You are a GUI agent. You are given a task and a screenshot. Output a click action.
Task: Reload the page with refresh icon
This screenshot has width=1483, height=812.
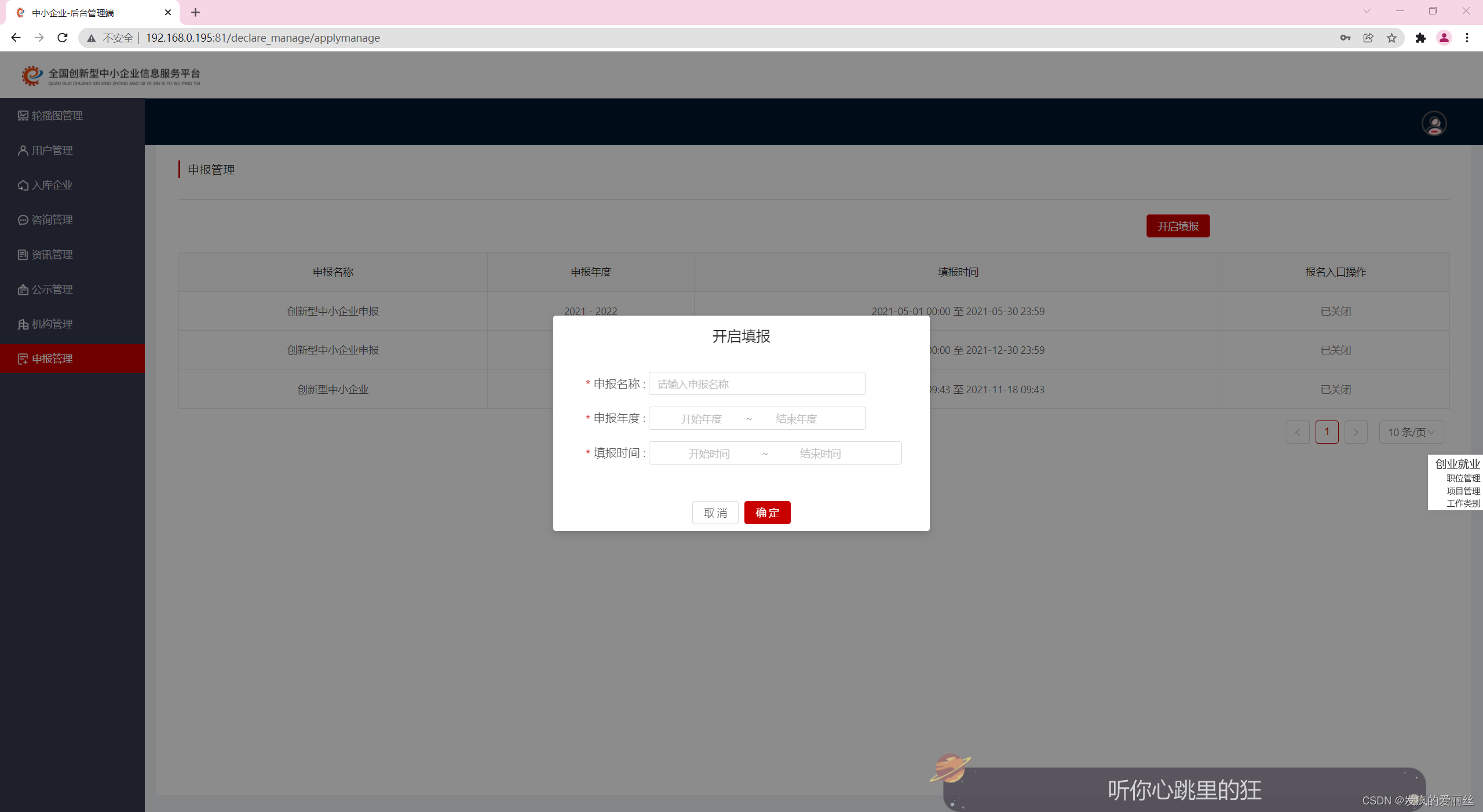click(63, 38)
